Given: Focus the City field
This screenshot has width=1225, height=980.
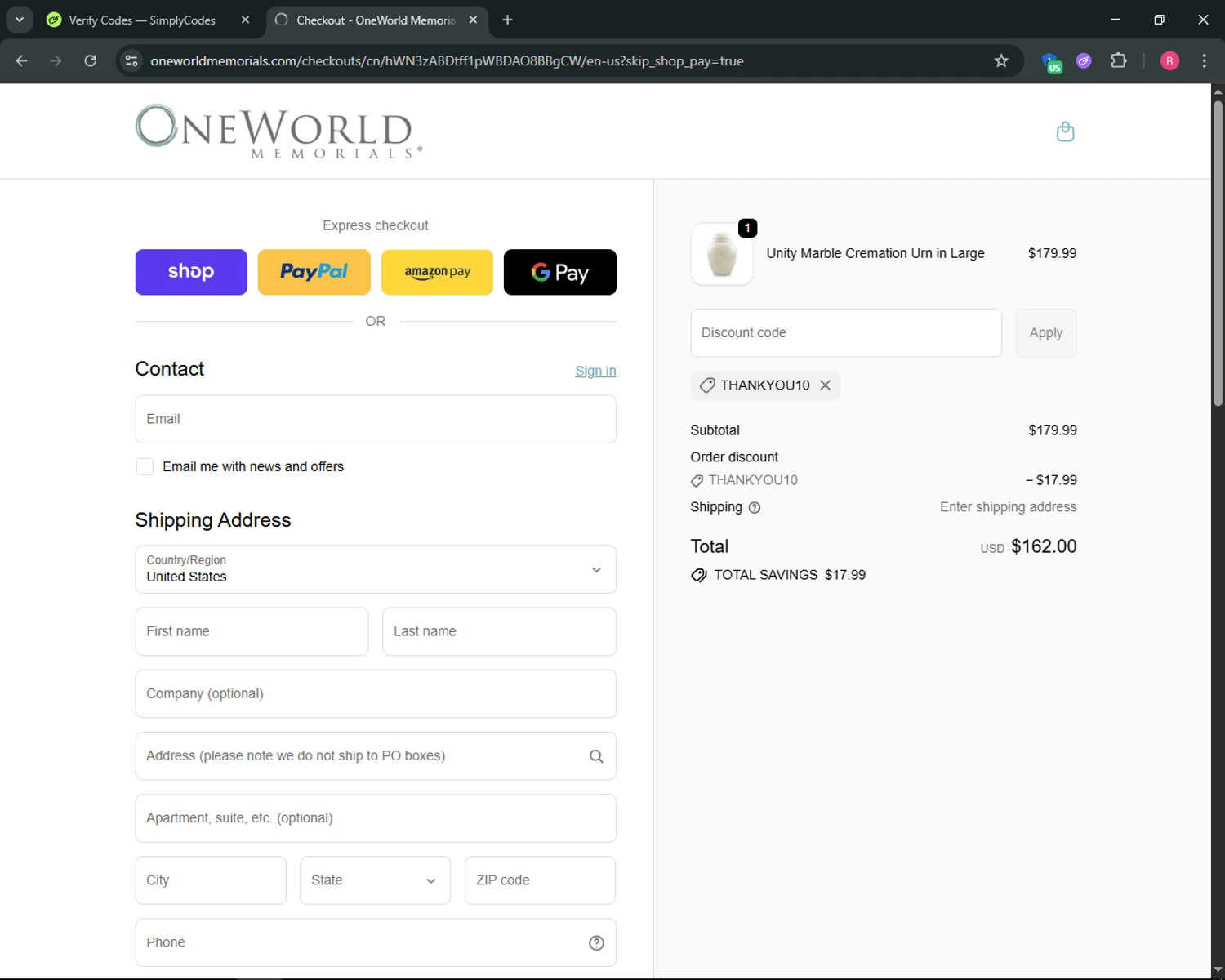Looking at the screenshot, I should [211, 880].
